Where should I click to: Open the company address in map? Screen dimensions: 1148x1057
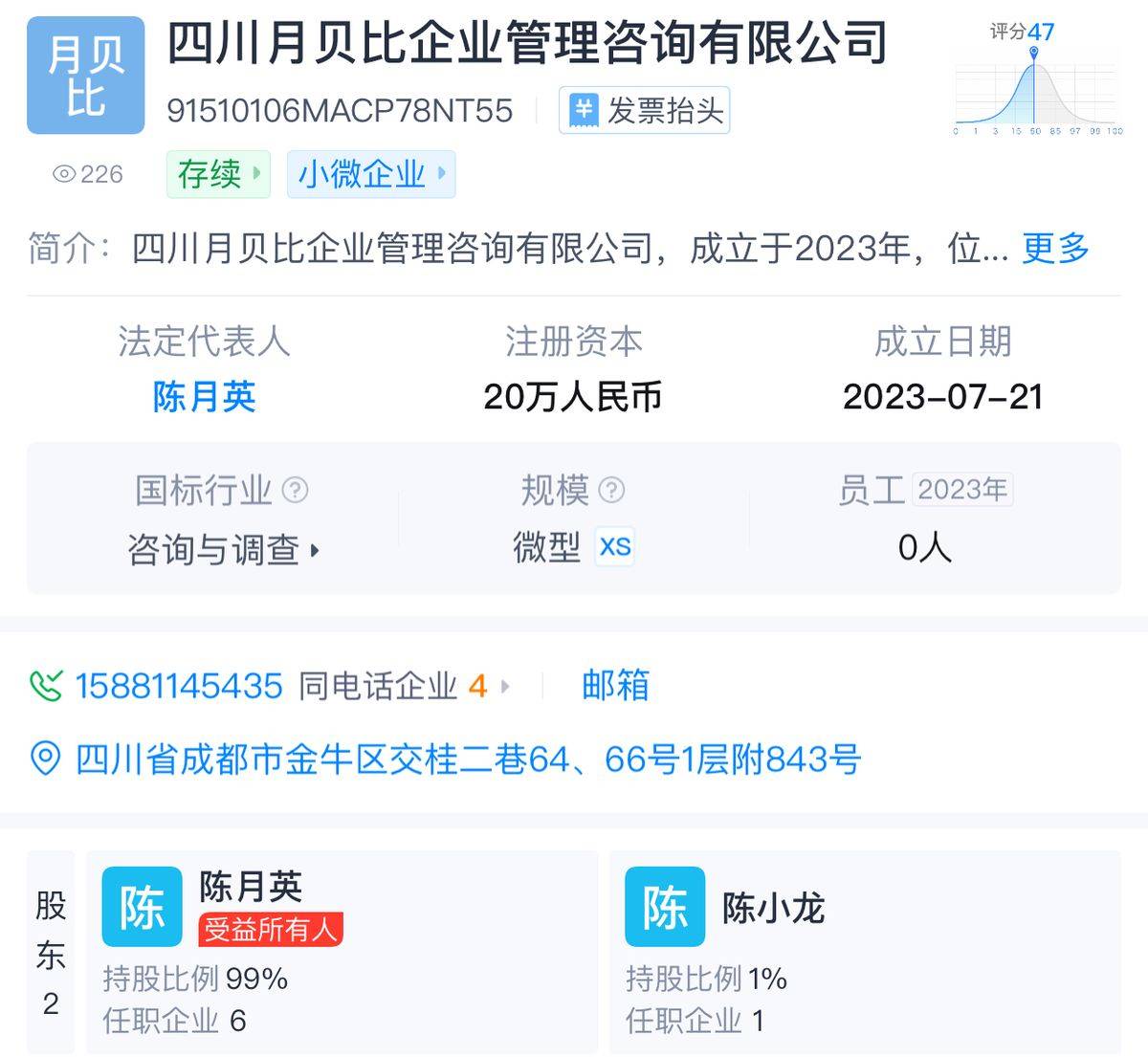pos(468,760)
